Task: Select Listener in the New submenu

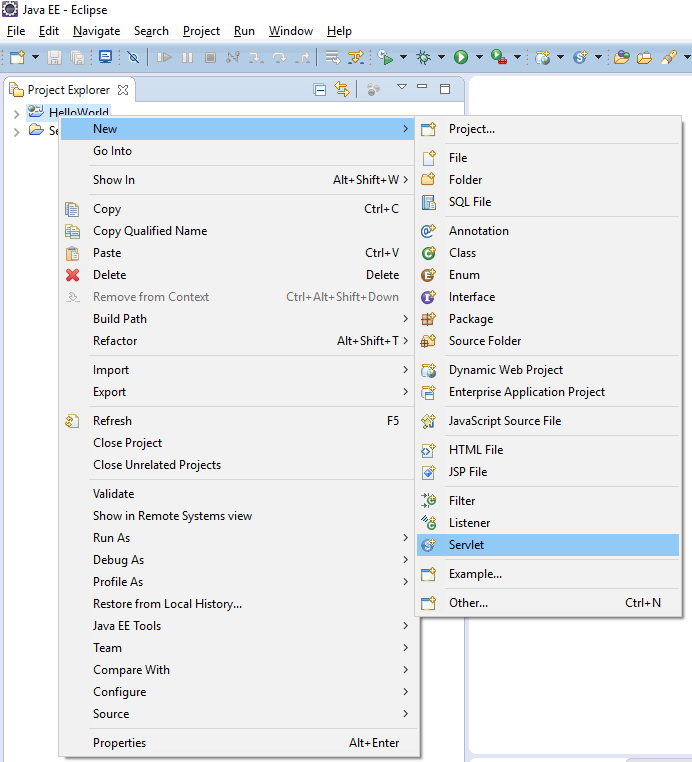Action: [x=548, y=523]
